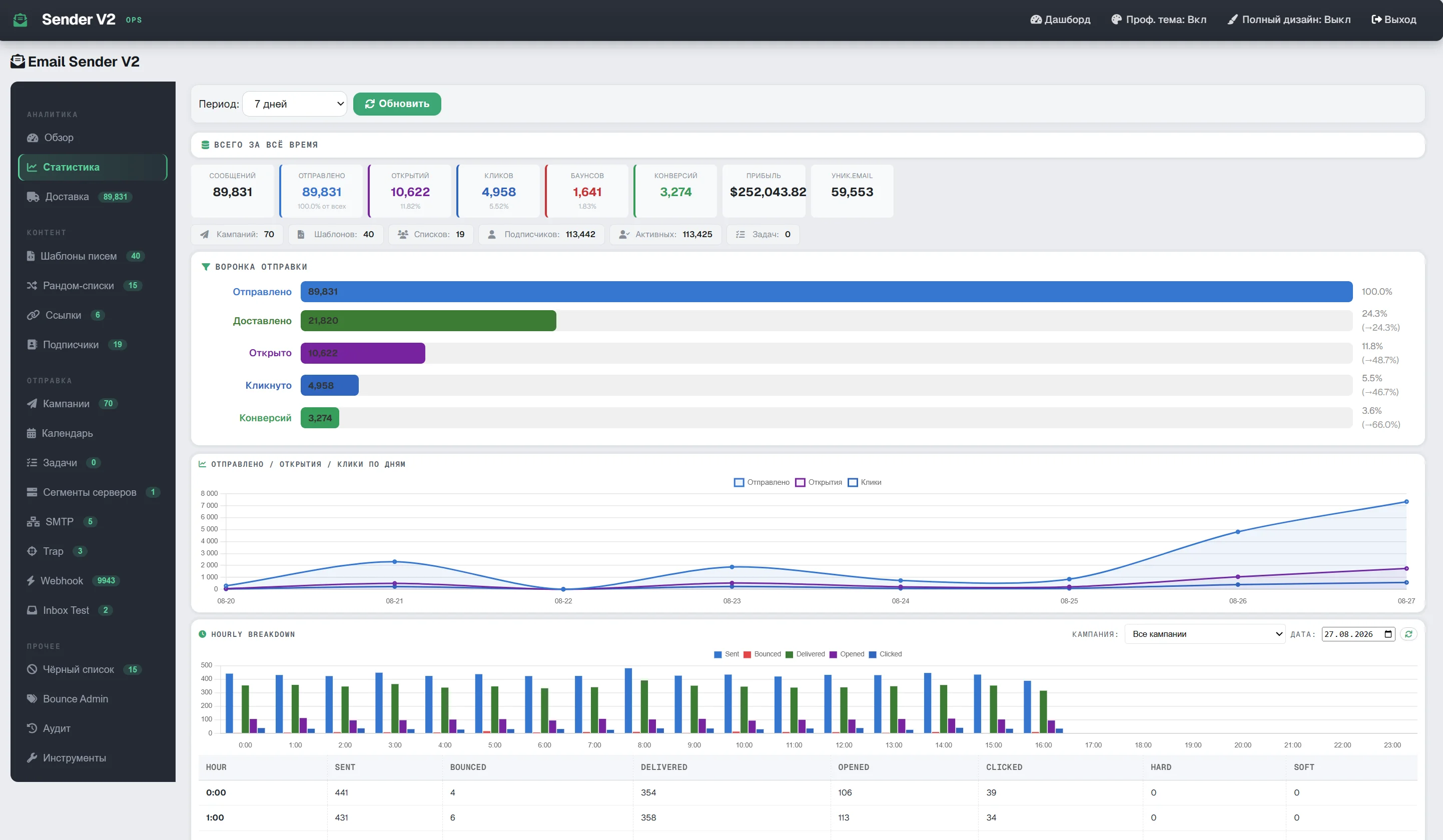Screen dimensions: 1443x840
Task: Click the Календарь calendar icon
Action: coord(32,433)
